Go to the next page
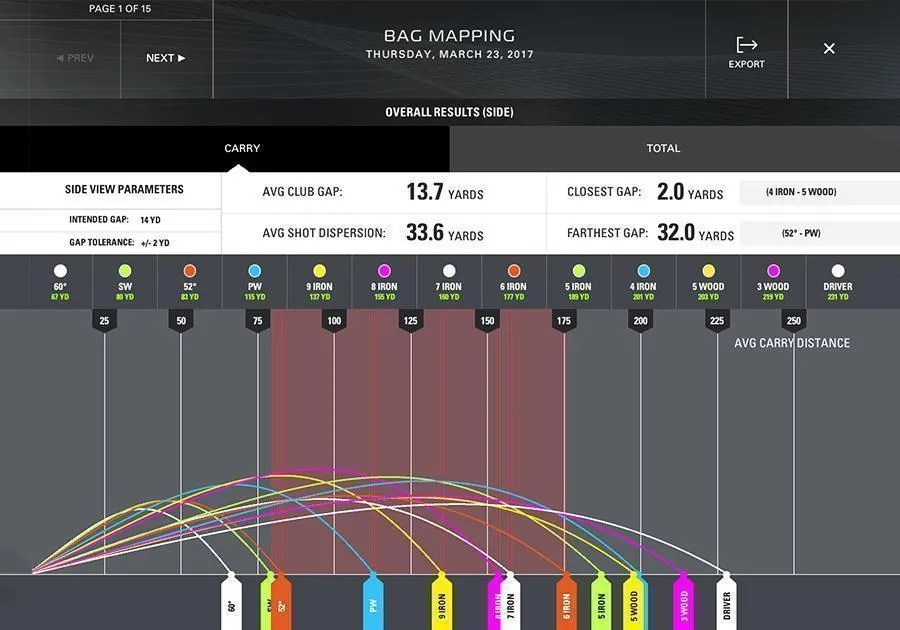900x630 pixels. (165, 58)
